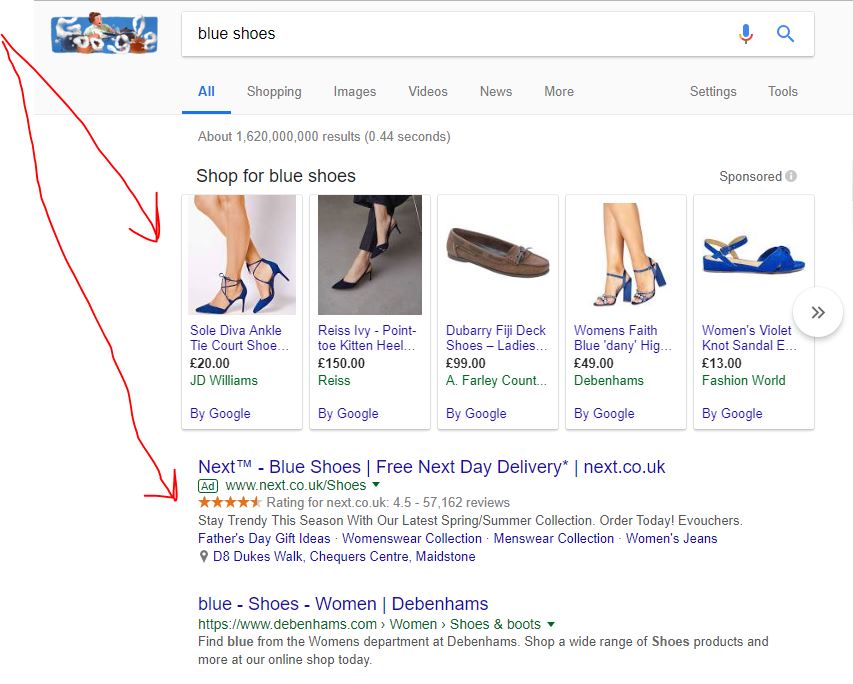Click the green Ad badge for Next
This screenshot has height=684, width=853.
208,486
